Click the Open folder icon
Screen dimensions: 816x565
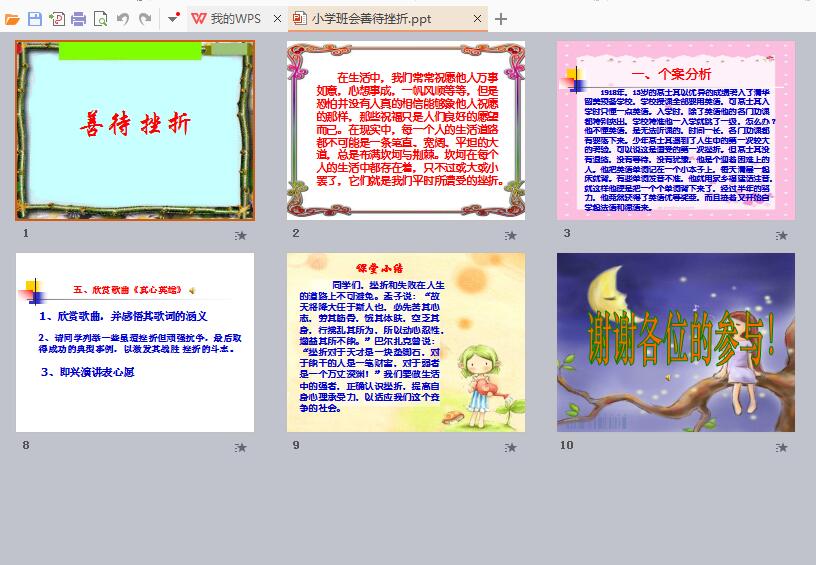pyautogui.click(x=12, y=20)
